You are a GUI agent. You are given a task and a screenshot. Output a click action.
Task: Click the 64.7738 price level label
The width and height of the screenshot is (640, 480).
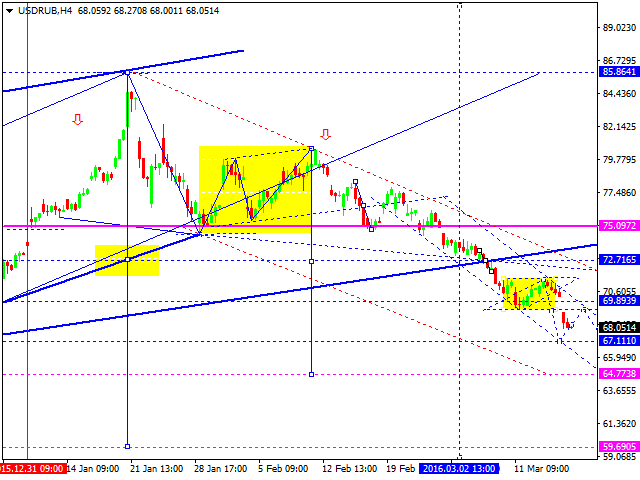[619, 374]
